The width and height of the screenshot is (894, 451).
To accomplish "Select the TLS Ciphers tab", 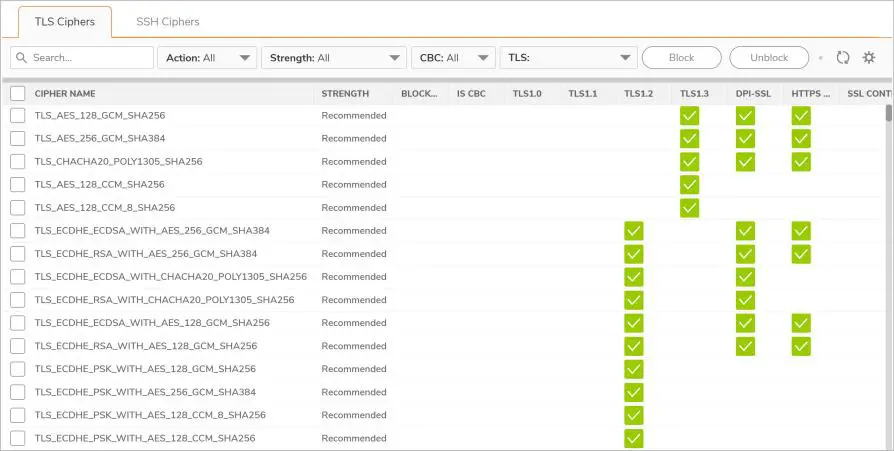I will click(65, 22).
